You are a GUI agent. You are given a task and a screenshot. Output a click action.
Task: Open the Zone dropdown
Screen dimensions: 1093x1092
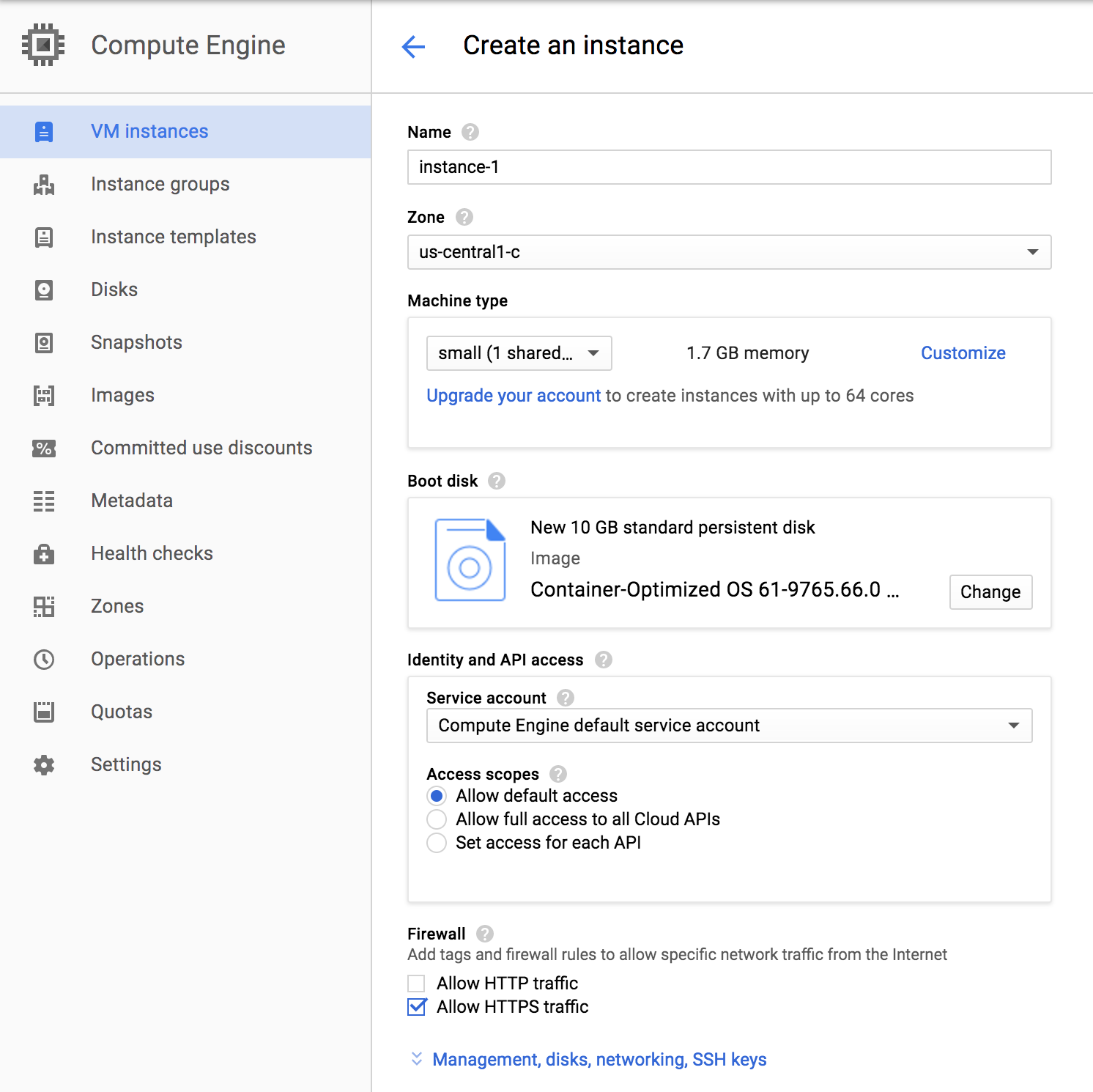(x=729, y=252)
